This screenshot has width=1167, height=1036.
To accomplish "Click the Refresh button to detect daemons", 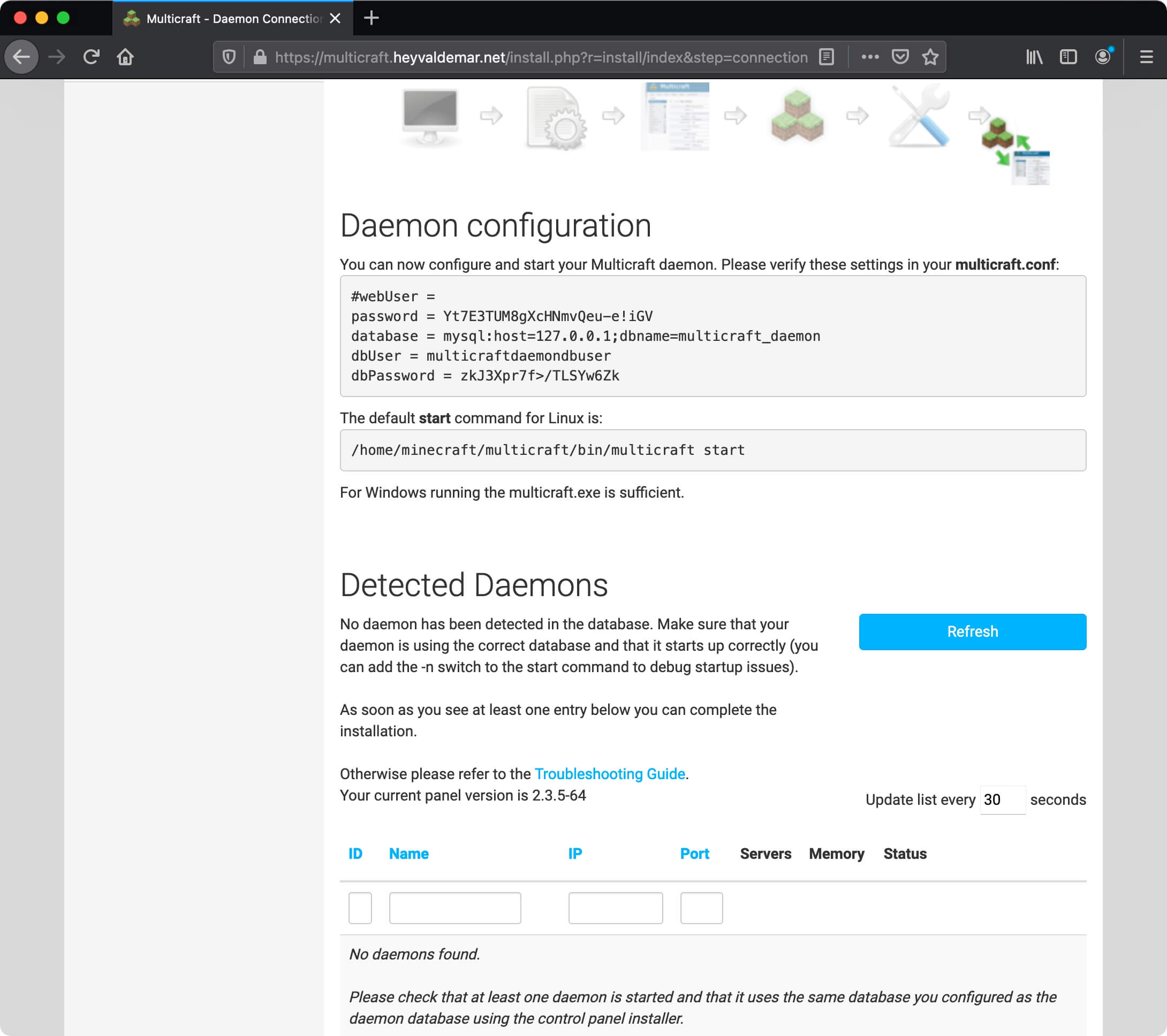I will [x=972, y=631].
